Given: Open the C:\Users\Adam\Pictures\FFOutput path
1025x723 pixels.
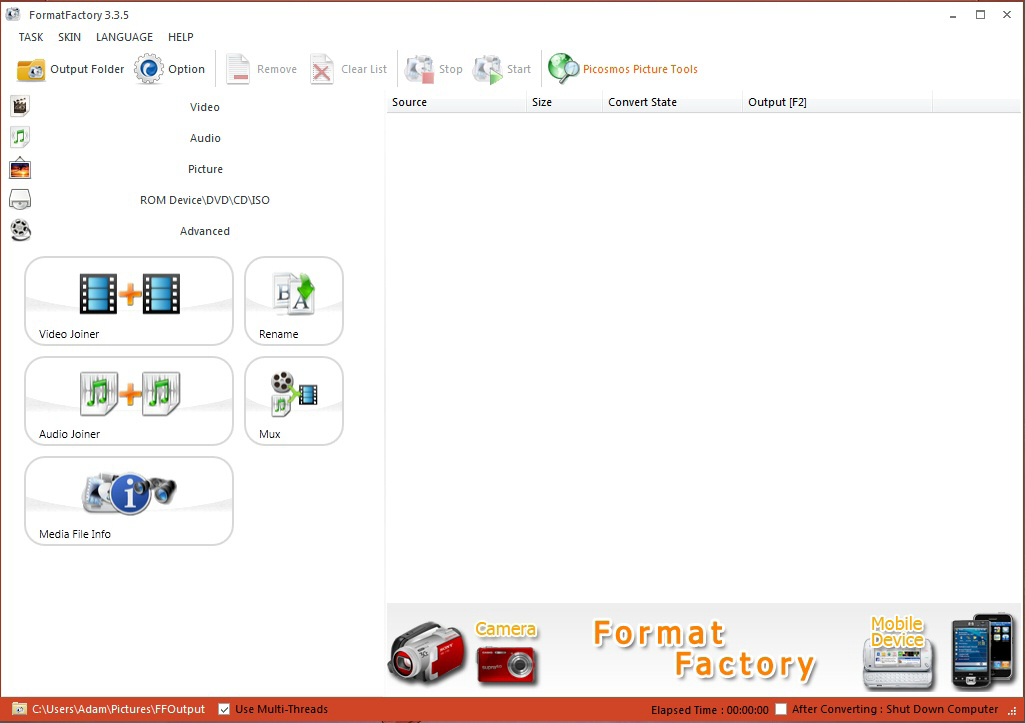Looking at the screenshot, I should click(118, 709).
